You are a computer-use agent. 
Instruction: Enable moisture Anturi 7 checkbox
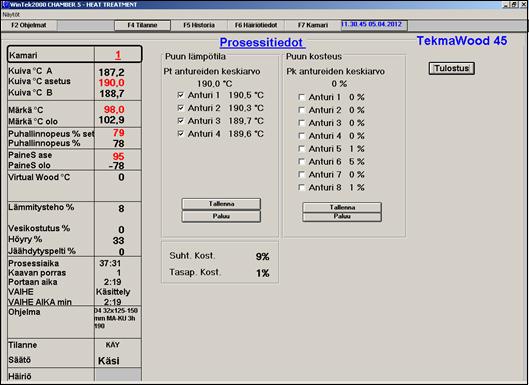[302, 174]
